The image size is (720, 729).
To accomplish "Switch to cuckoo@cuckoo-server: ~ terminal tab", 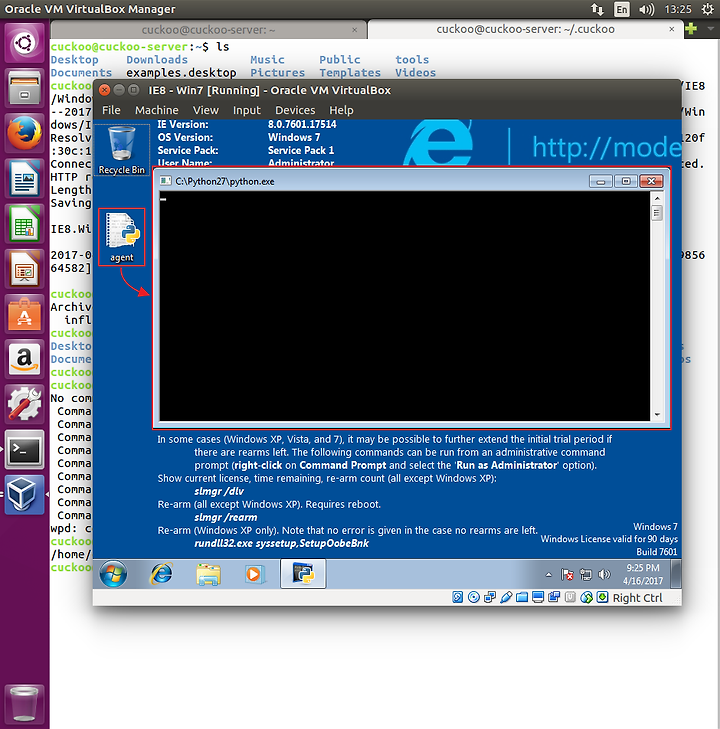I will pos(208,30).
